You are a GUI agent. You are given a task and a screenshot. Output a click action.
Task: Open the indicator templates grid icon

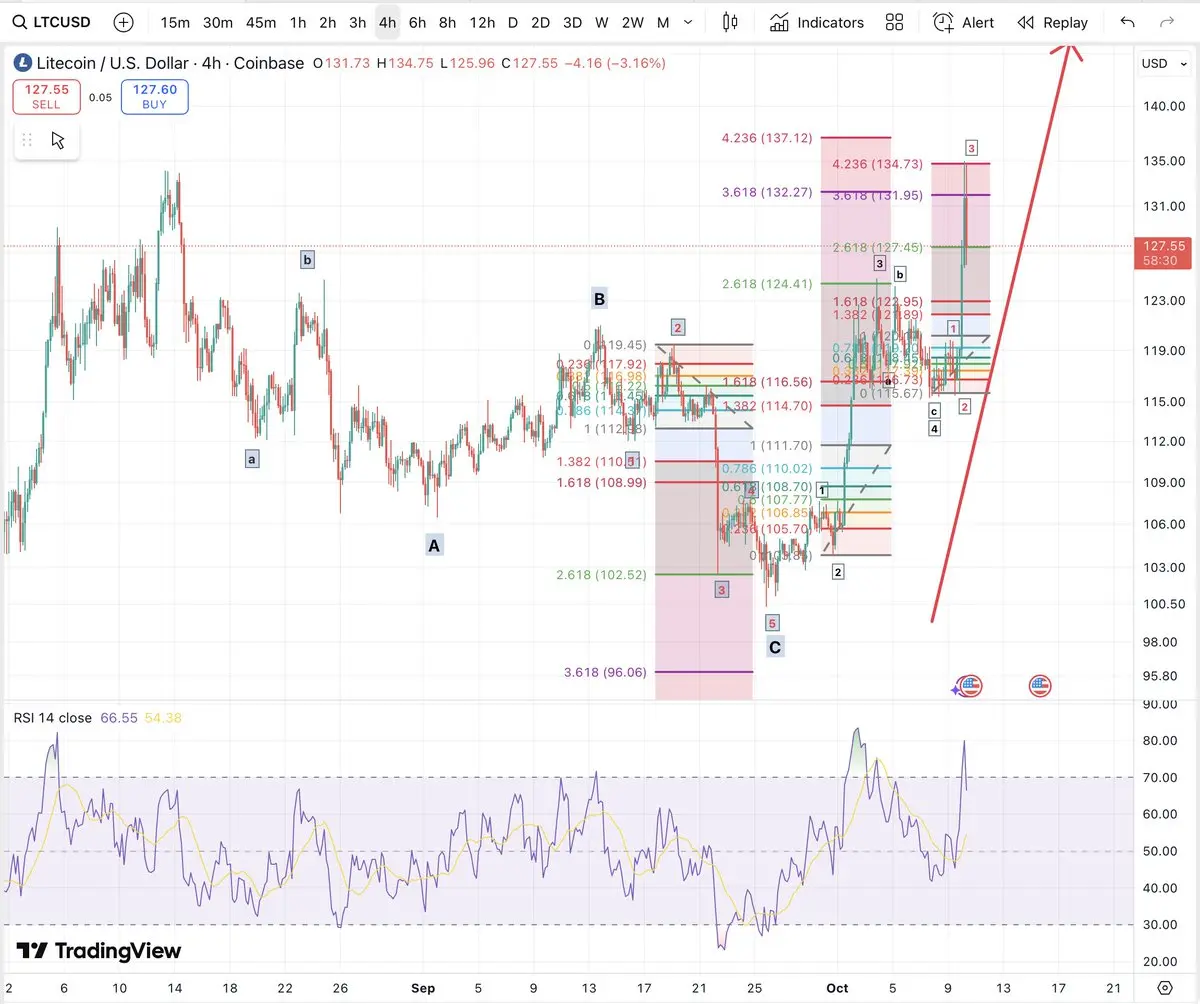point(894,22)
